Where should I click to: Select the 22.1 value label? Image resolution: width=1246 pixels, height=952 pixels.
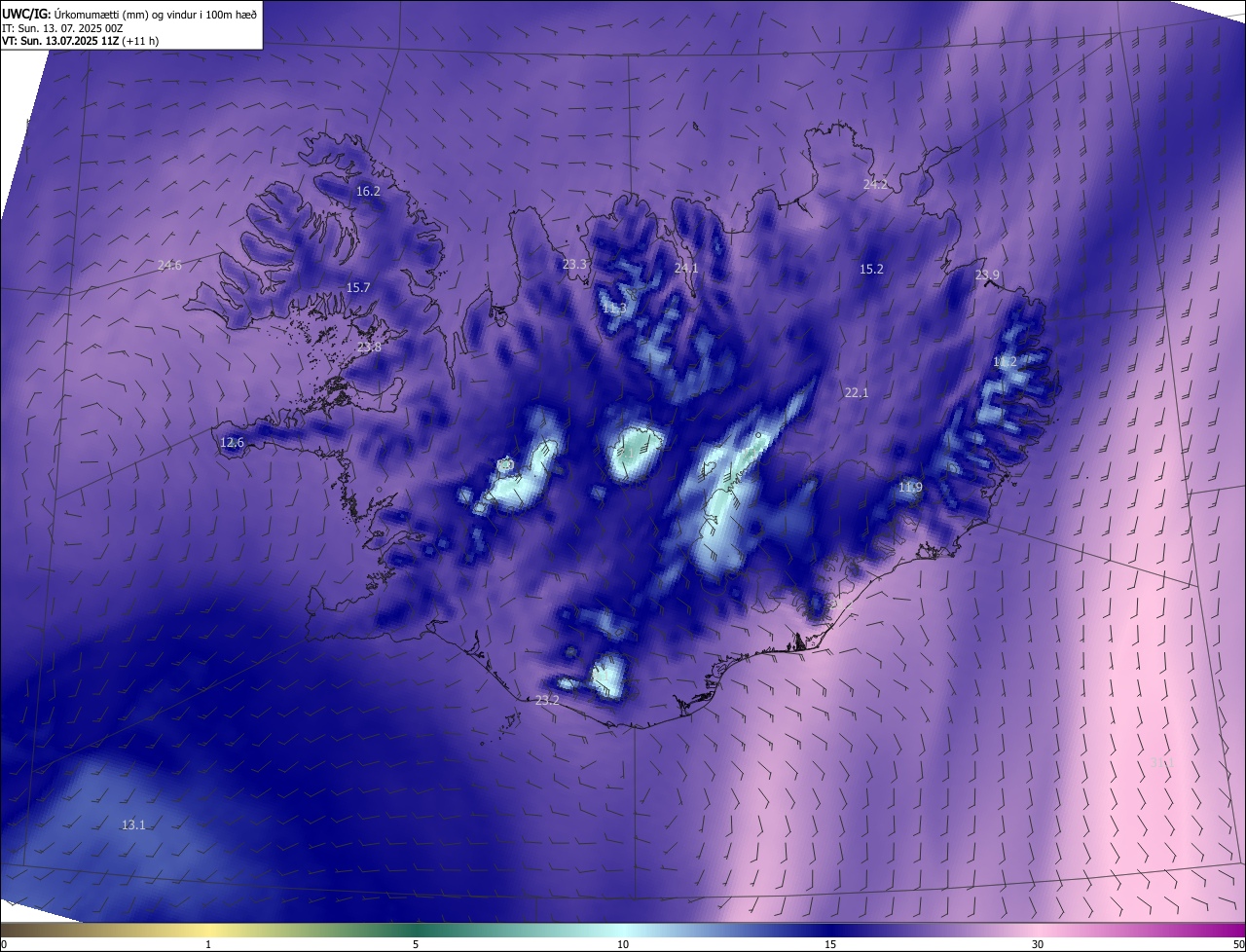coord(857,393)
